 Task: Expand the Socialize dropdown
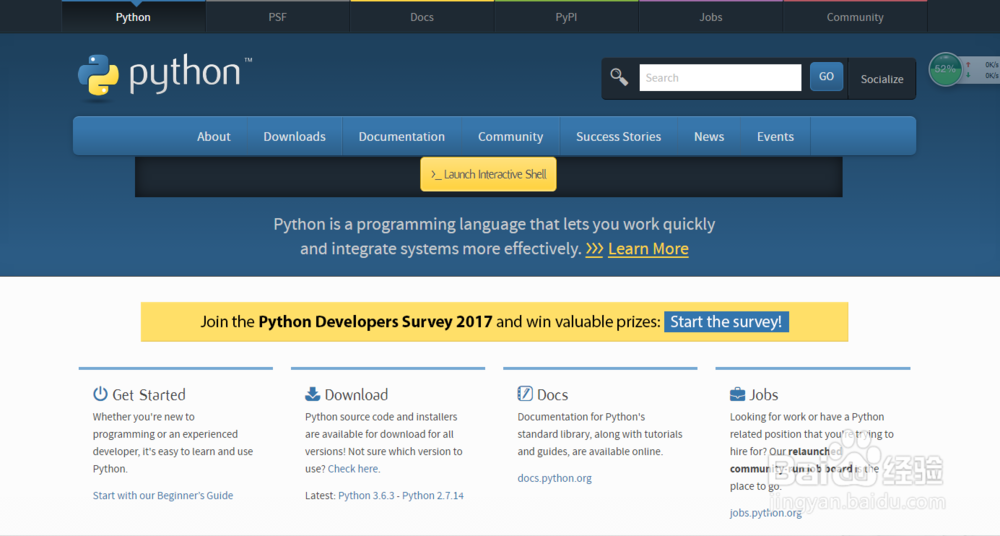coord(882,79)
